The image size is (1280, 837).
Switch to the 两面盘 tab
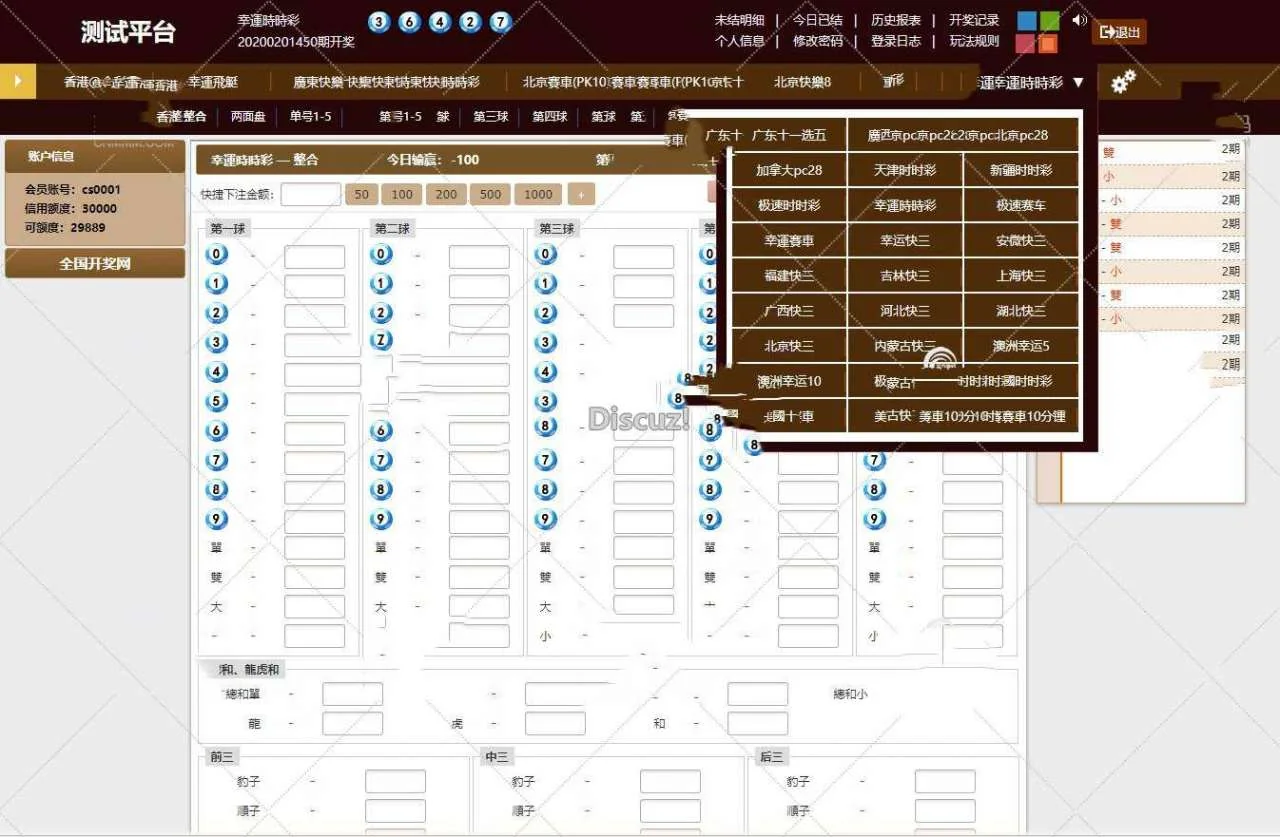248,117
